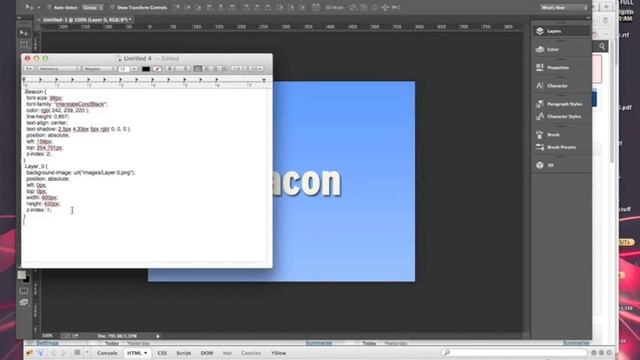640x360 pixels.
Task: Click the Settings link in the background page
Action: [47, 343]
